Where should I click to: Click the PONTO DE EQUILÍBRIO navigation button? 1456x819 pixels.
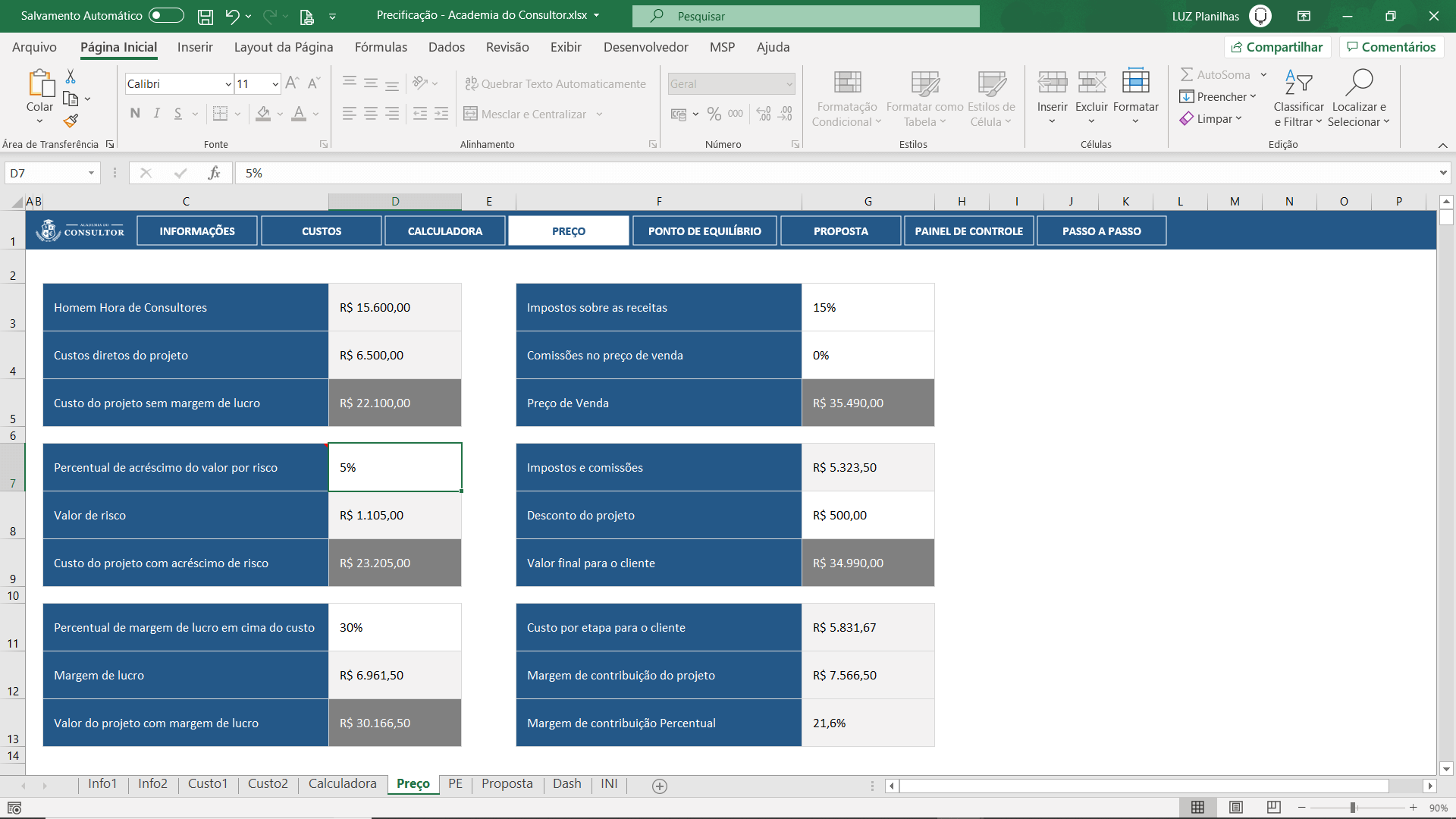(704, 231)
